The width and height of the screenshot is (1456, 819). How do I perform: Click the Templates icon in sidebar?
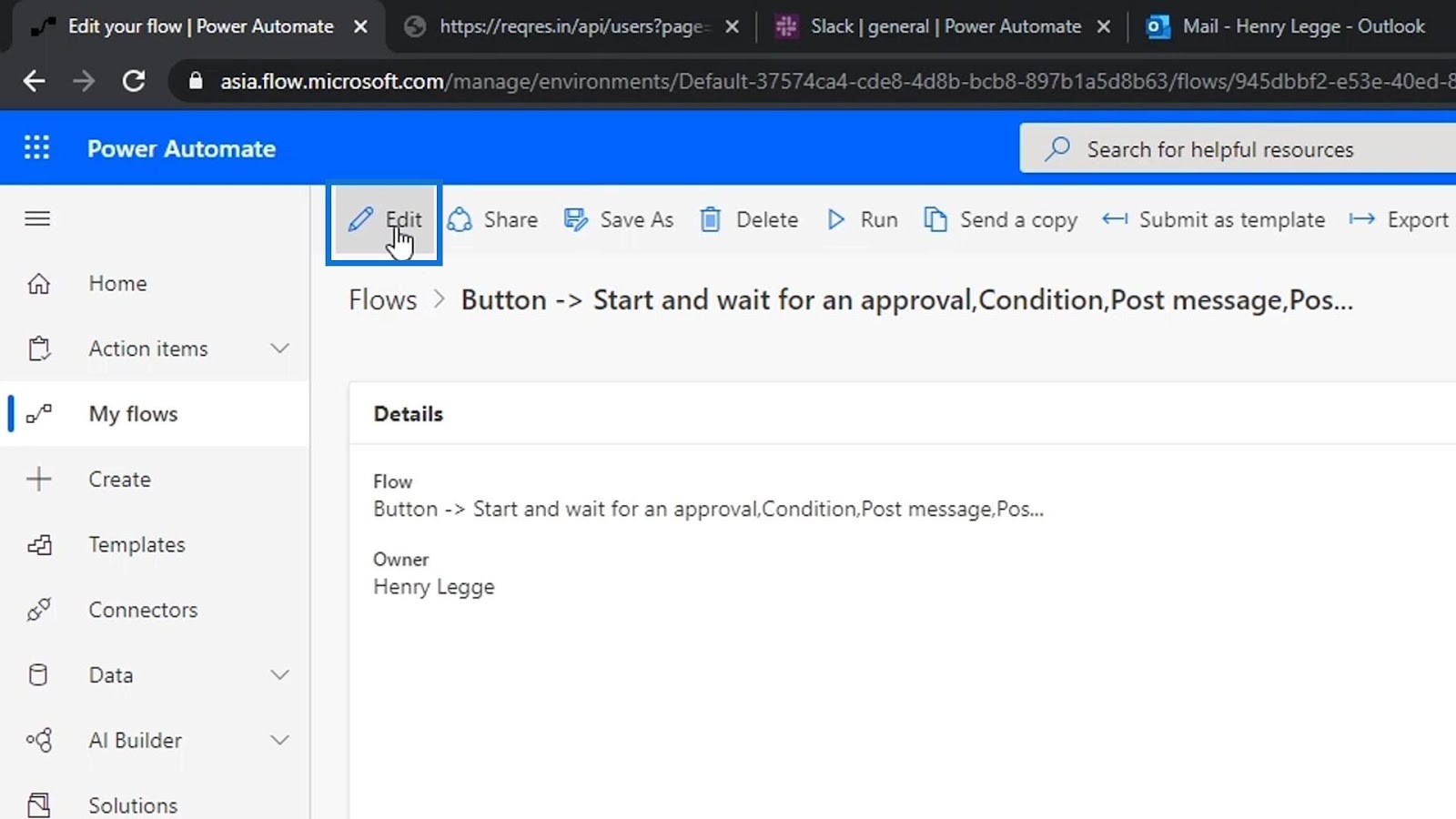(x=38, y=544)
